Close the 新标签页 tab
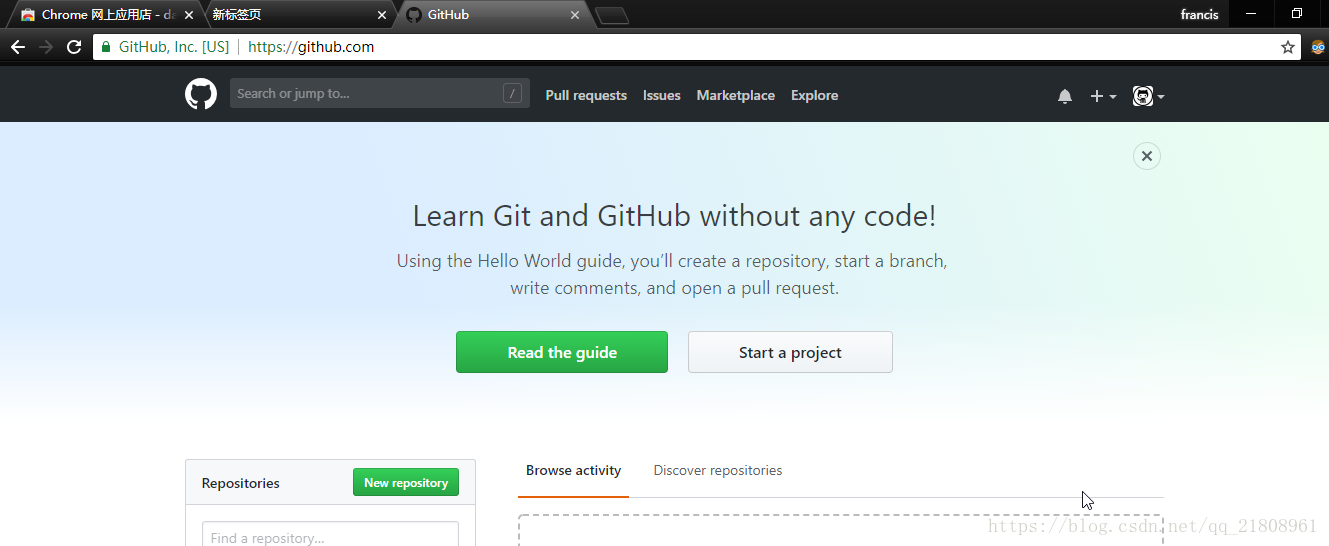Image resolution: width=1329 pixels, height=546 pixels. point(381,15)
